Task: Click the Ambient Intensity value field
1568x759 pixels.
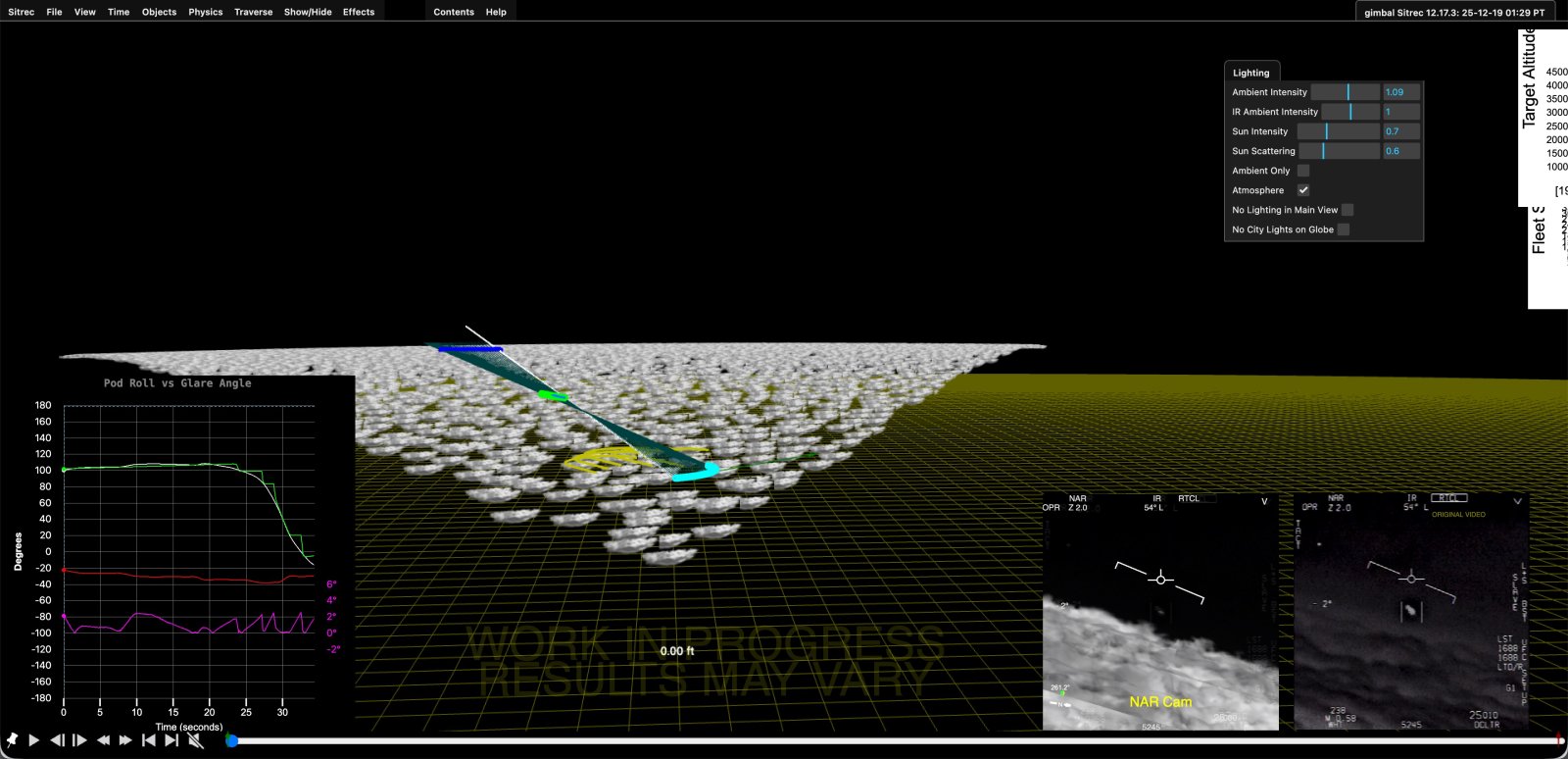Action: click(1400, 92)
